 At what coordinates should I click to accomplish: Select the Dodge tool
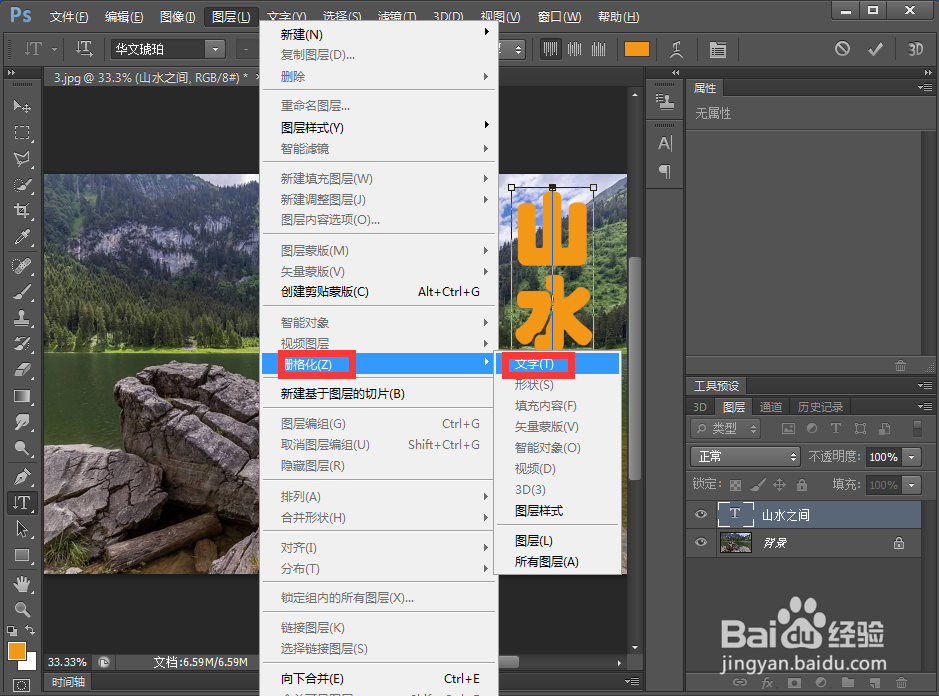point(22,448)
